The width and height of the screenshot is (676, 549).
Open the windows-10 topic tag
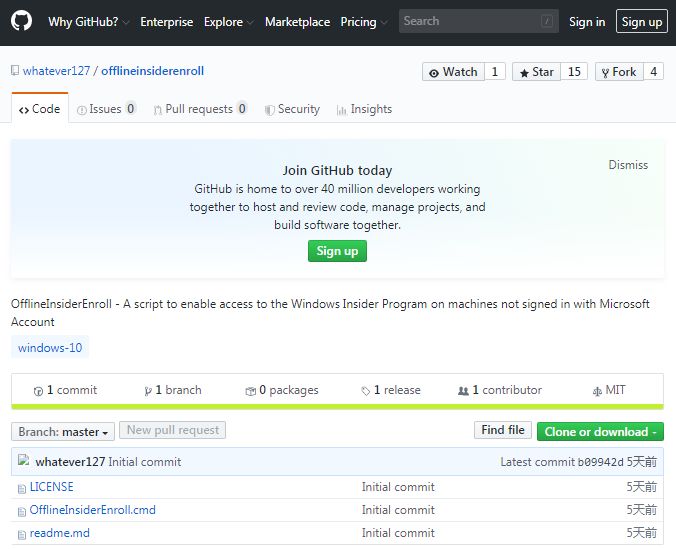coord(50,347)
